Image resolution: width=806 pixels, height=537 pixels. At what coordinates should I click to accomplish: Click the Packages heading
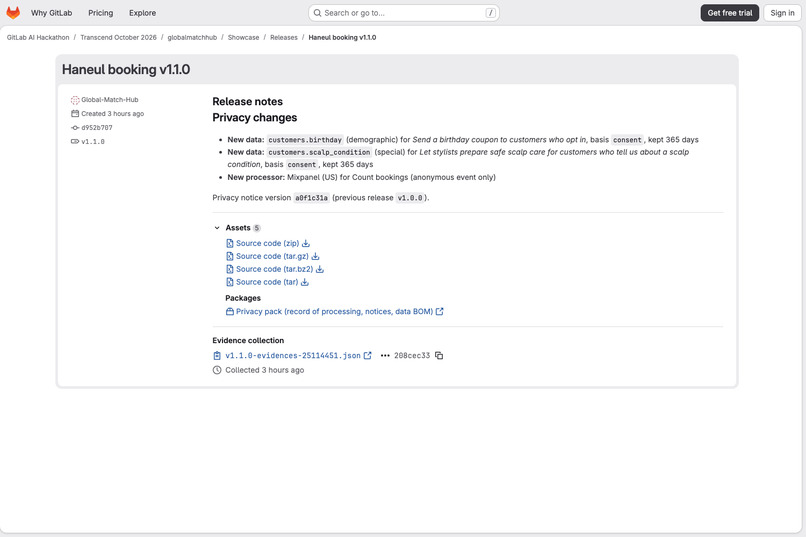click(243, 298)
